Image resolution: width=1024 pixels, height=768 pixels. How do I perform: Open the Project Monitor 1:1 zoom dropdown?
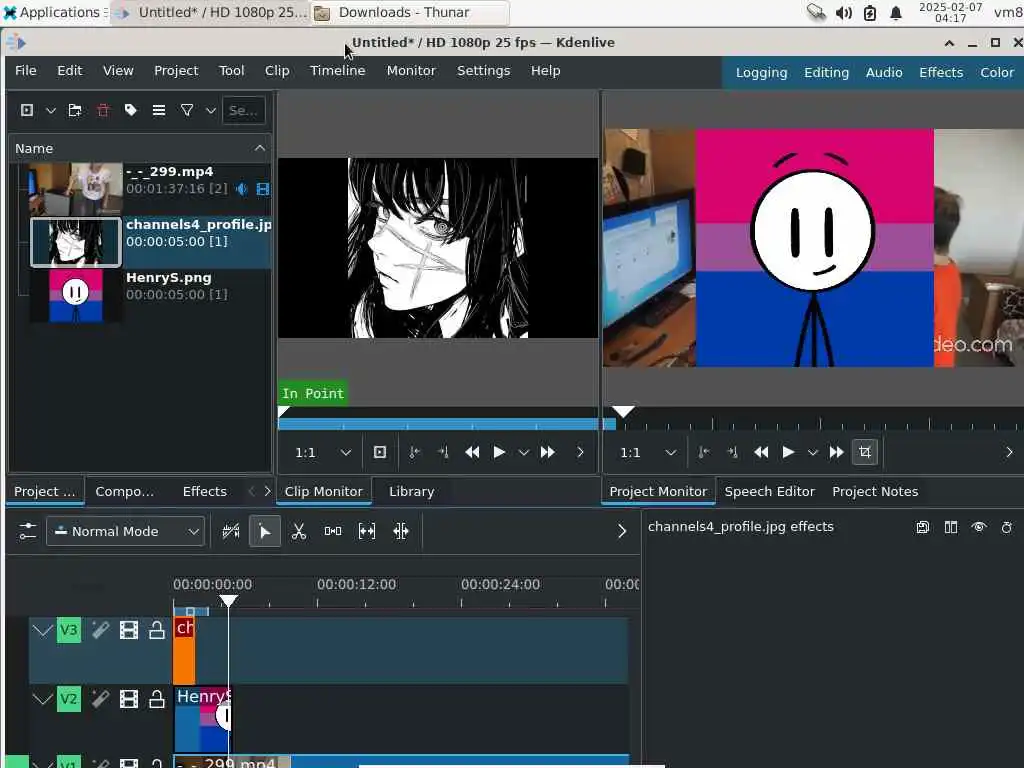647,452
